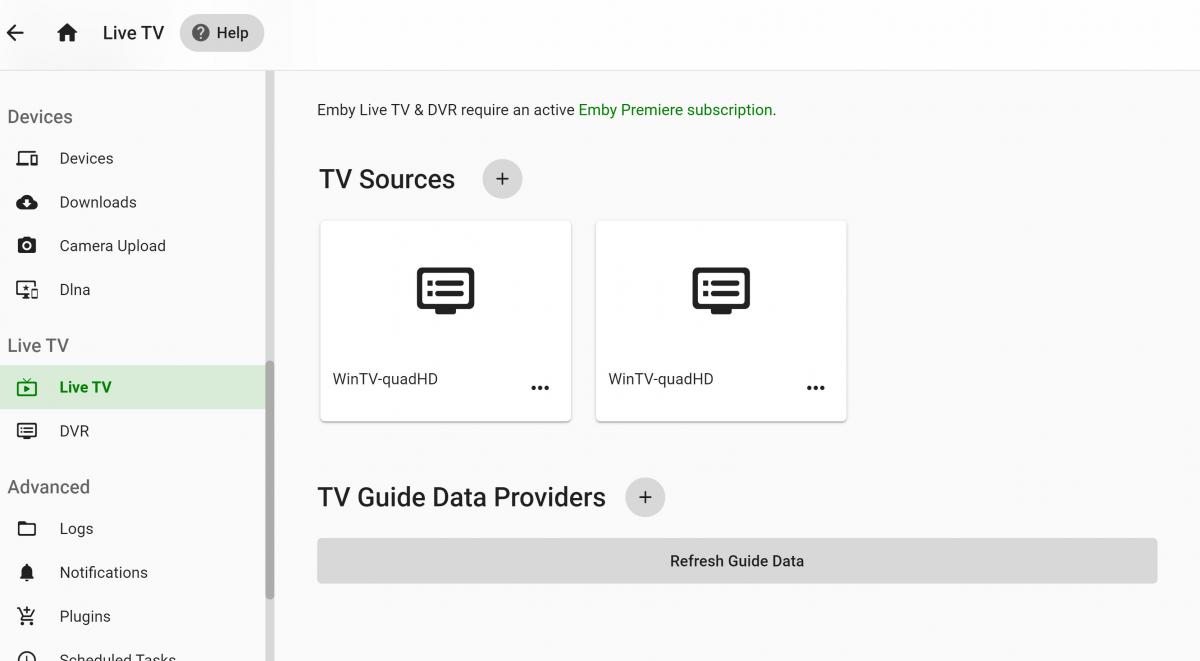Open the Emby Premiere subscription link

[675, 109]
